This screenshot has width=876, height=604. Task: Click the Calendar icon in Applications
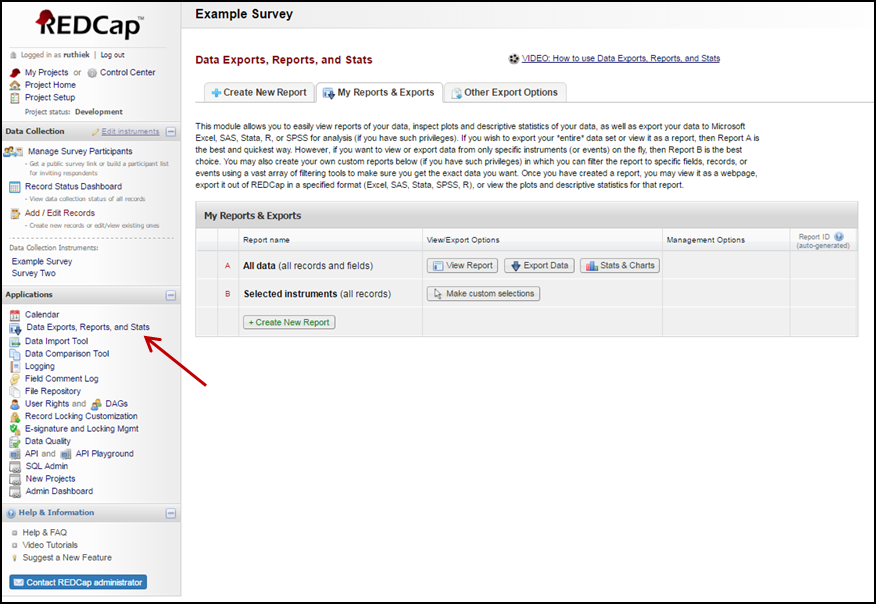15,315
